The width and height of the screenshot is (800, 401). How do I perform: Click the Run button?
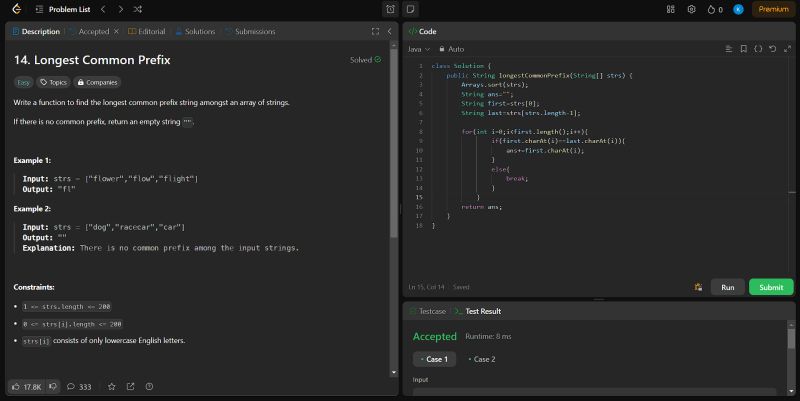tap(728, 287)
